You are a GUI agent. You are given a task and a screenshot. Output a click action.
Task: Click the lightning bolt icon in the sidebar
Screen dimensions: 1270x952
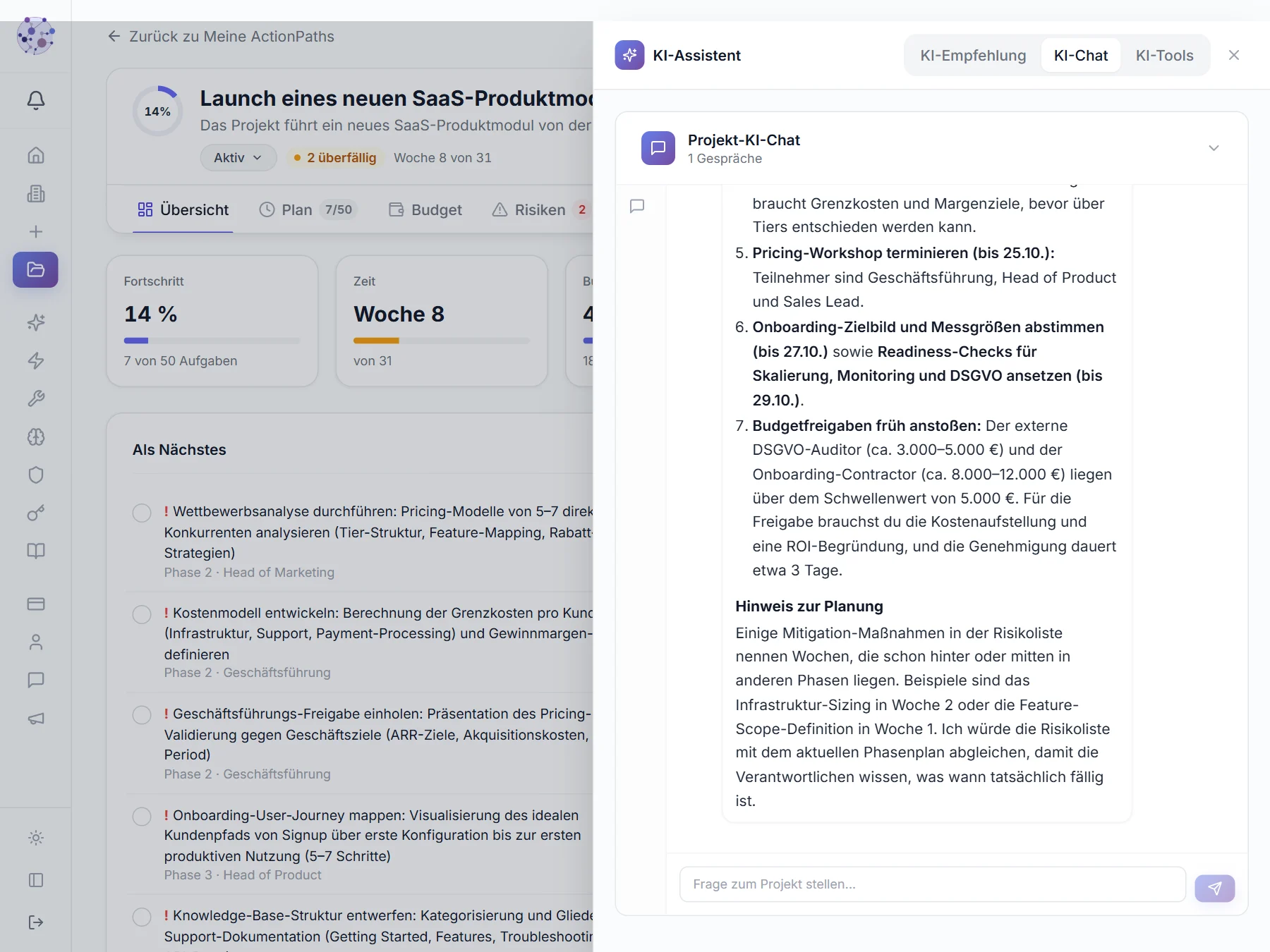36,360
